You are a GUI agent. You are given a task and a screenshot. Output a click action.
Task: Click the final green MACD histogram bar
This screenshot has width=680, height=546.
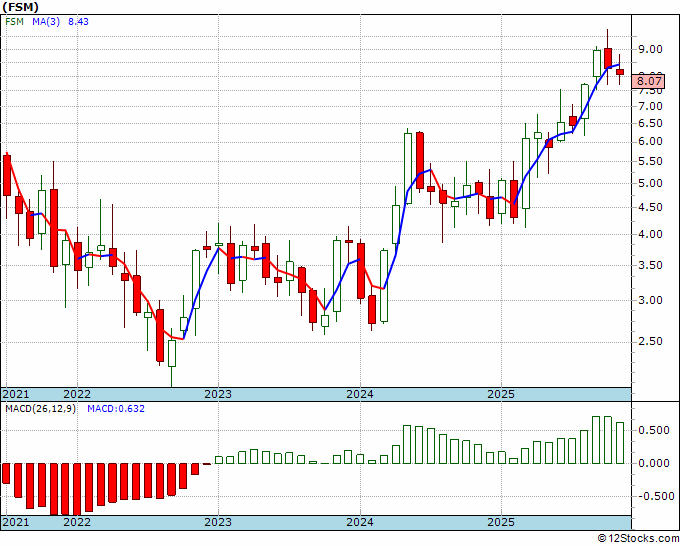tap(620, 443)
